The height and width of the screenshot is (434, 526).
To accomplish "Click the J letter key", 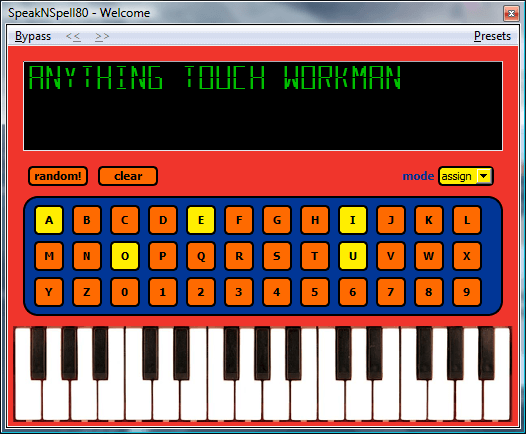I will click(x=391, y=220).
